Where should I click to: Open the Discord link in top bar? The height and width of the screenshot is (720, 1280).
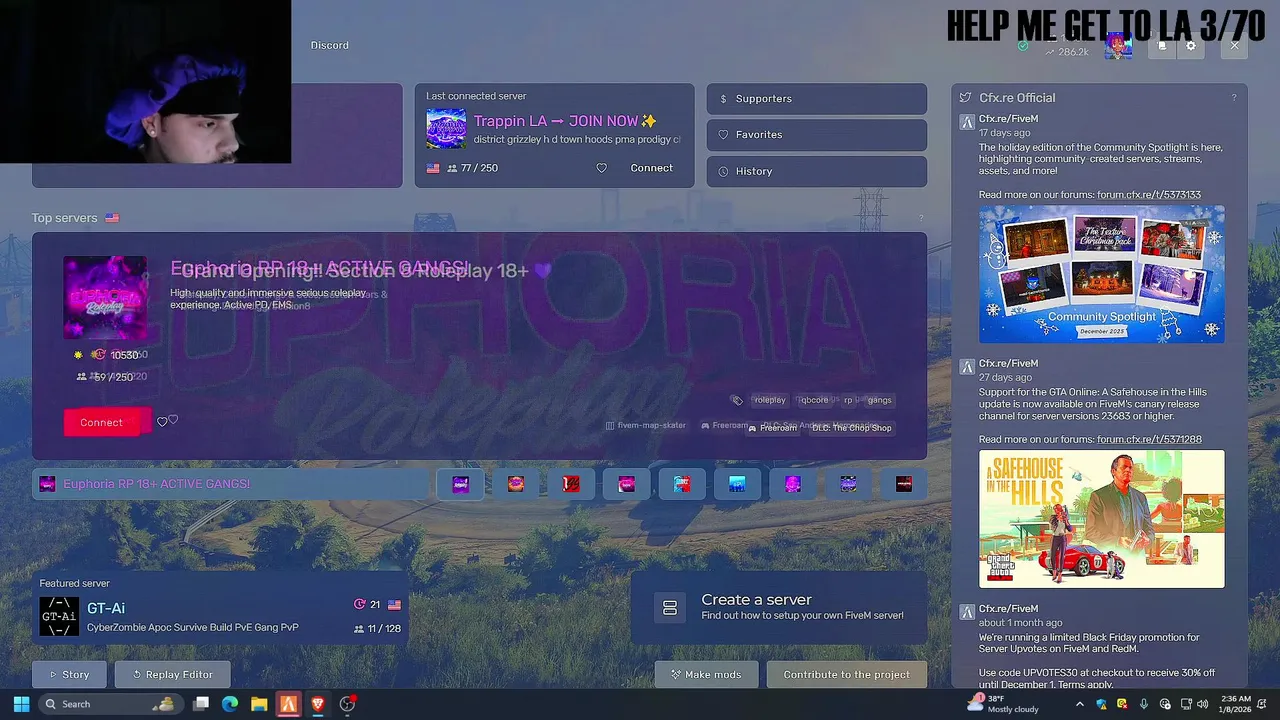329,45
